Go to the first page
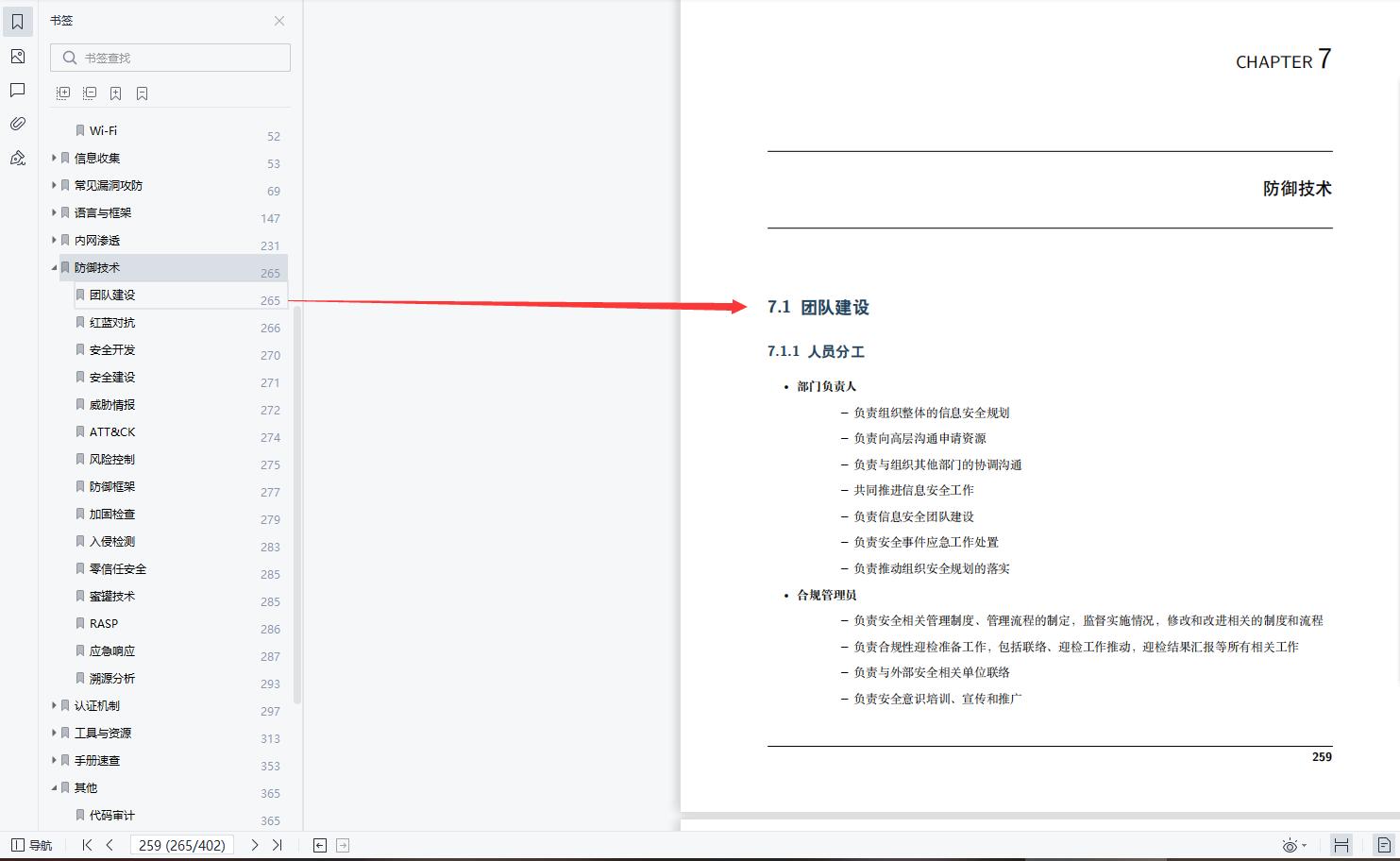 87,845
